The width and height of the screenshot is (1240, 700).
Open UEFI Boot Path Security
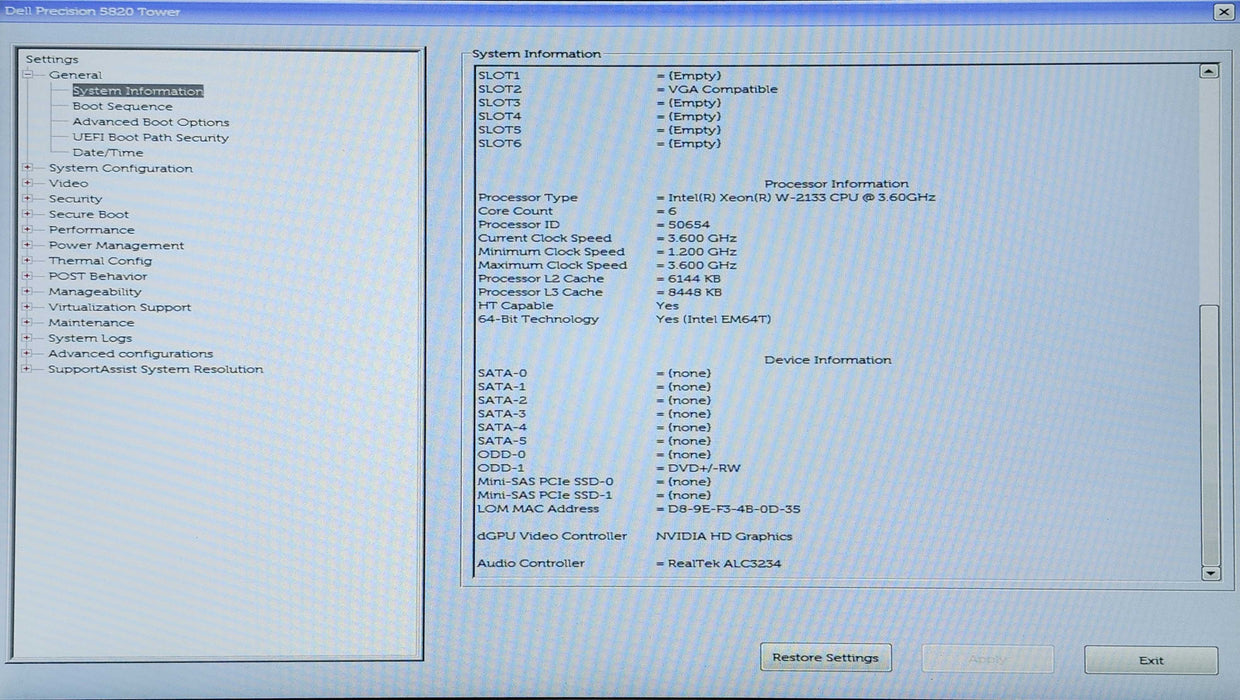(150, 138)
